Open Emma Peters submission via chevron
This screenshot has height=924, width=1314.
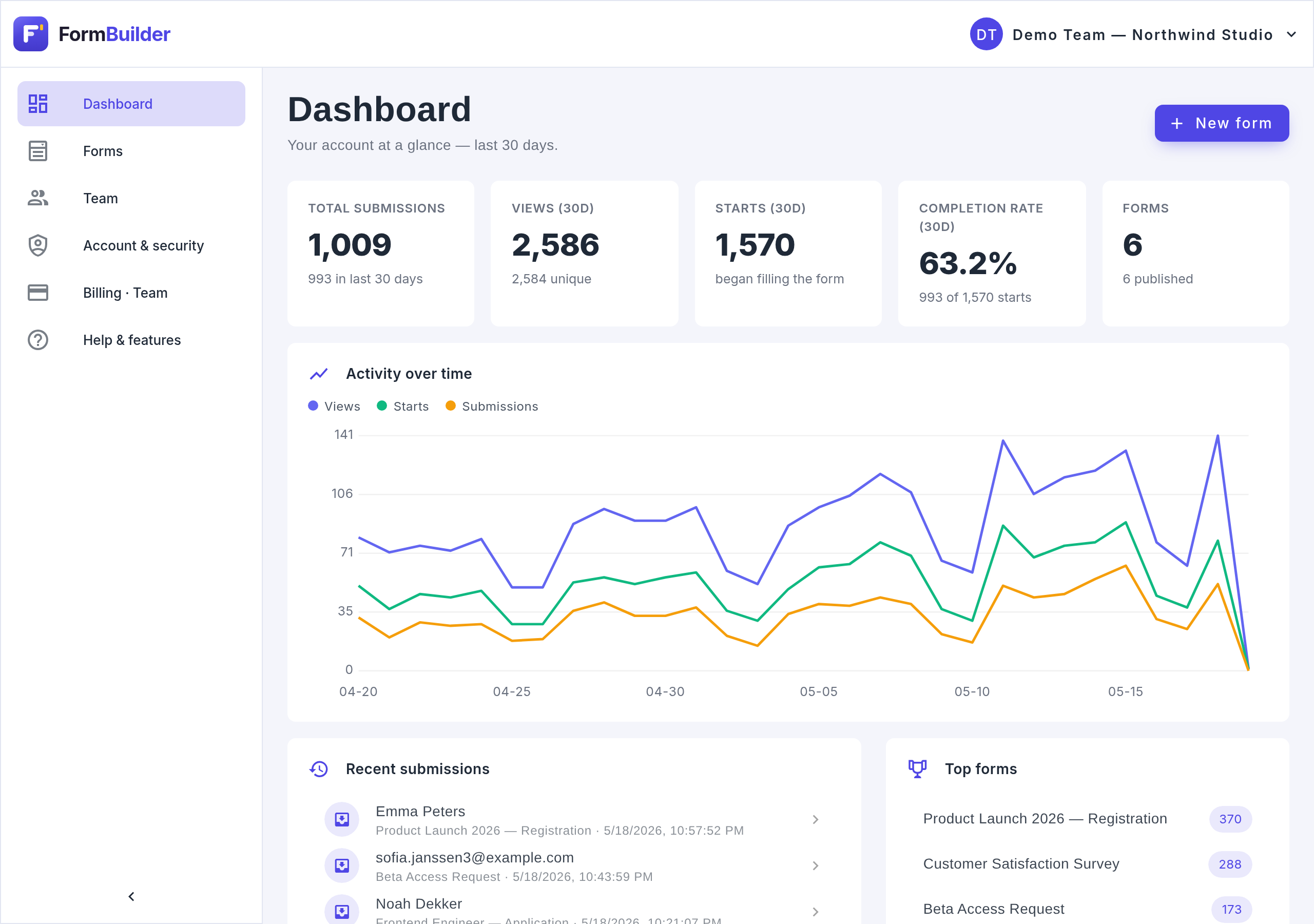[x=816, y=820]
